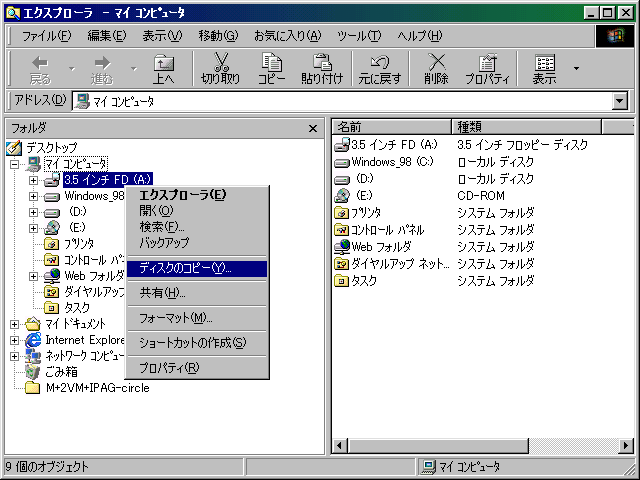Expand the (D:) drive tree node
Viewport: 640px width, 480px height.
point(33,212)
